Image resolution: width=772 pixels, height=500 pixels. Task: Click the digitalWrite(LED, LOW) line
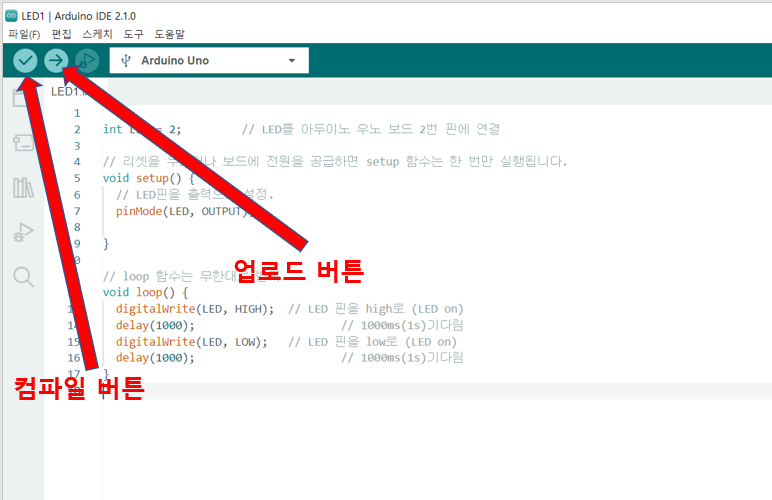point(192,342)
